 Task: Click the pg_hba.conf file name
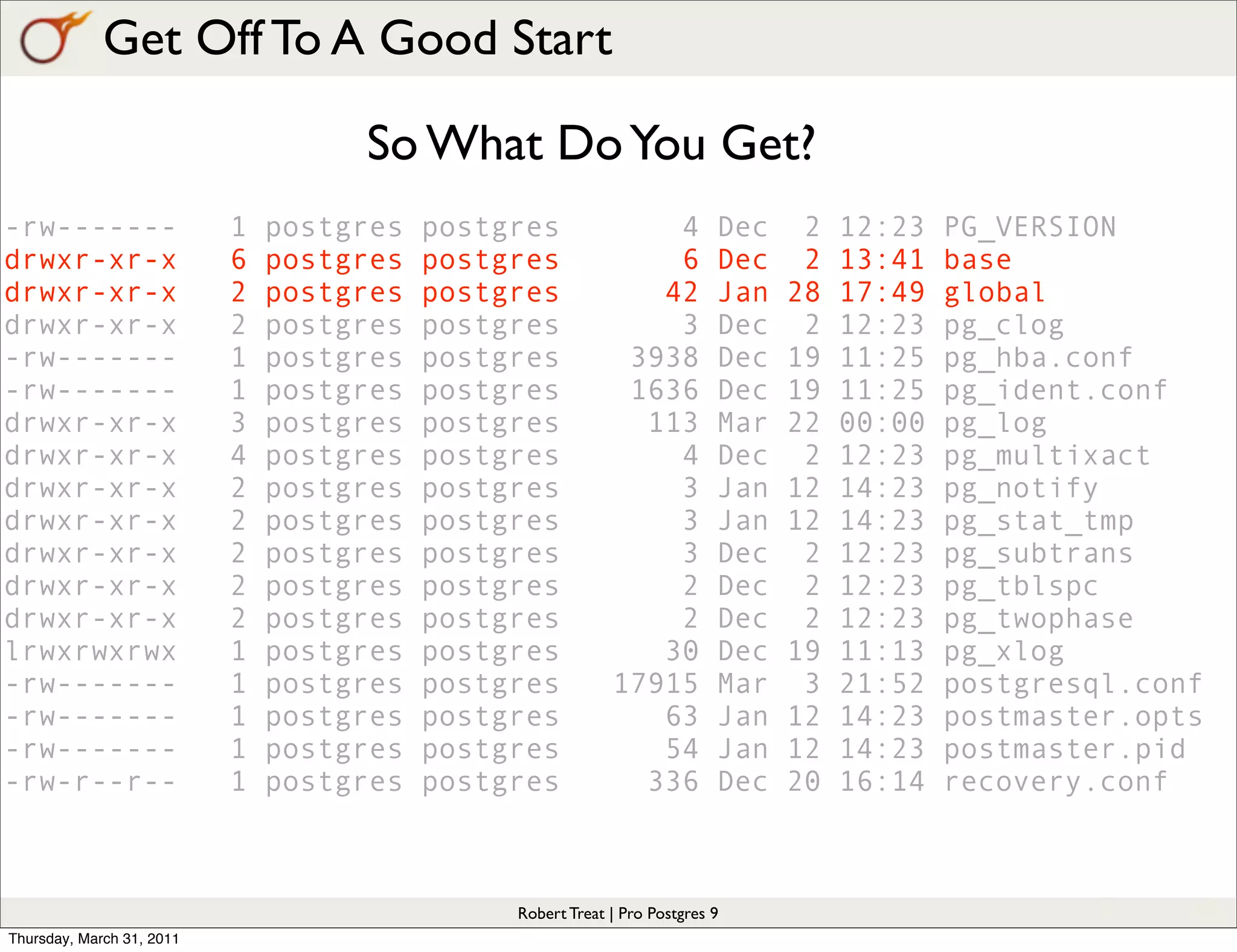click(1038, 358)
